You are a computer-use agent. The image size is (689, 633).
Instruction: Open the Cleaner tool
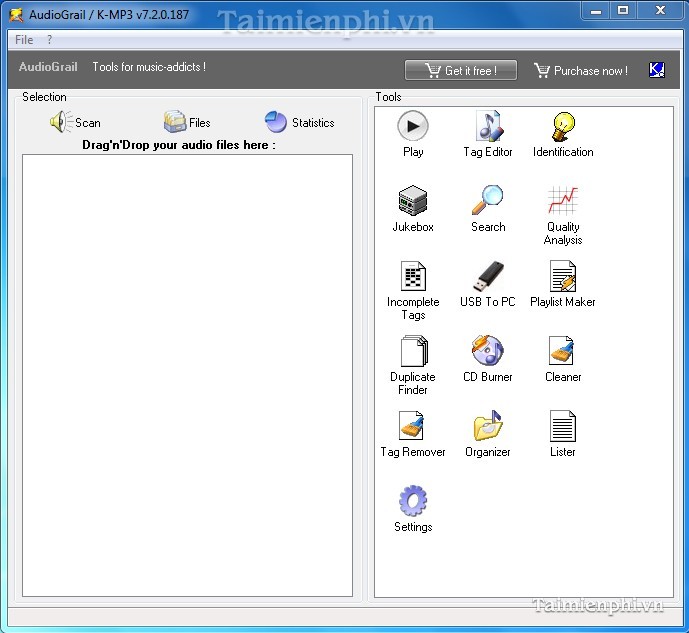pyautogui.click(x=563, y=352)
